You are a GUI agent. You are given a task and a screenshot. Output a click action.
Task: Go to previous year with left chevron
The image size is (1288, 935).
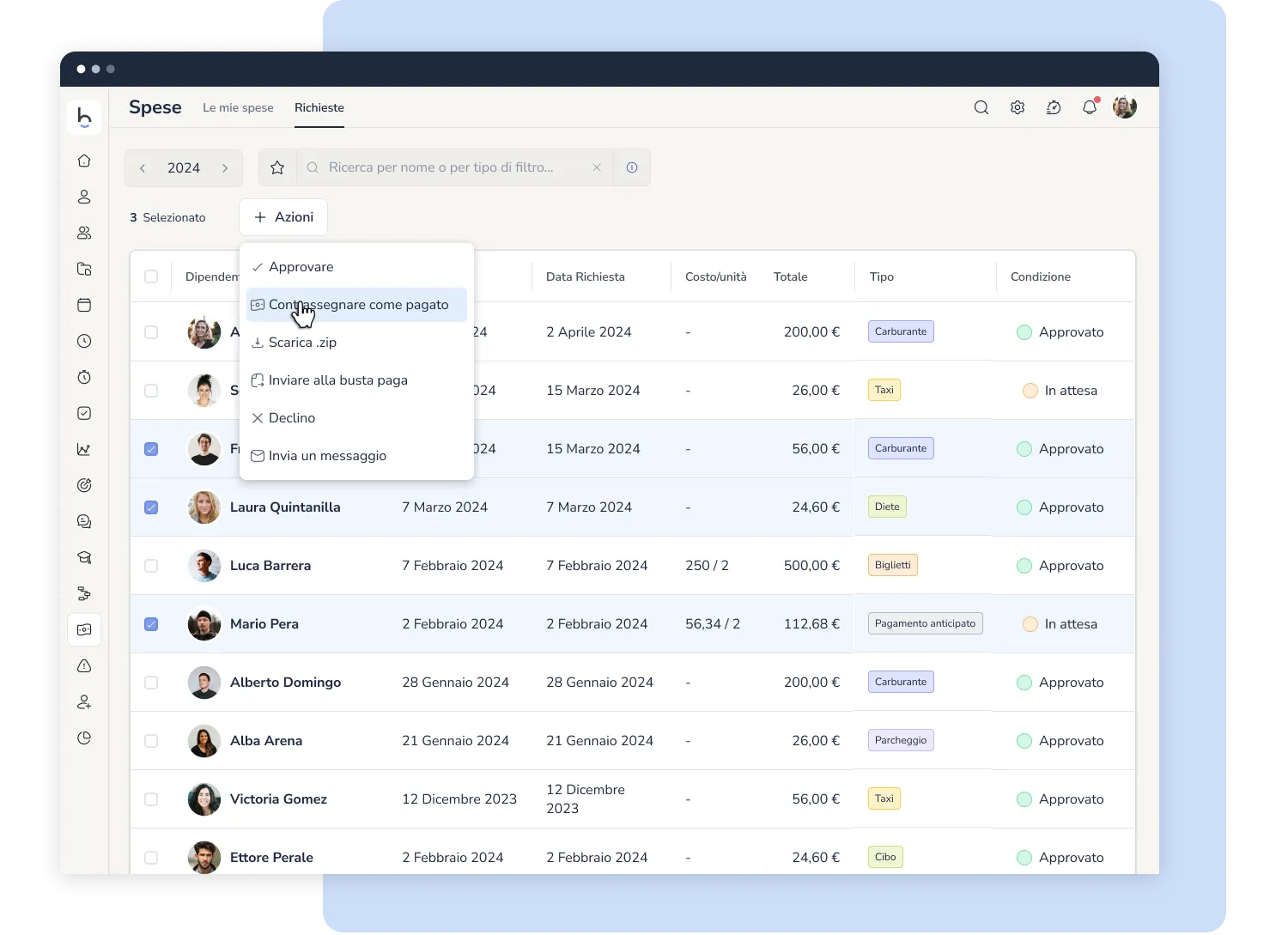143,168
